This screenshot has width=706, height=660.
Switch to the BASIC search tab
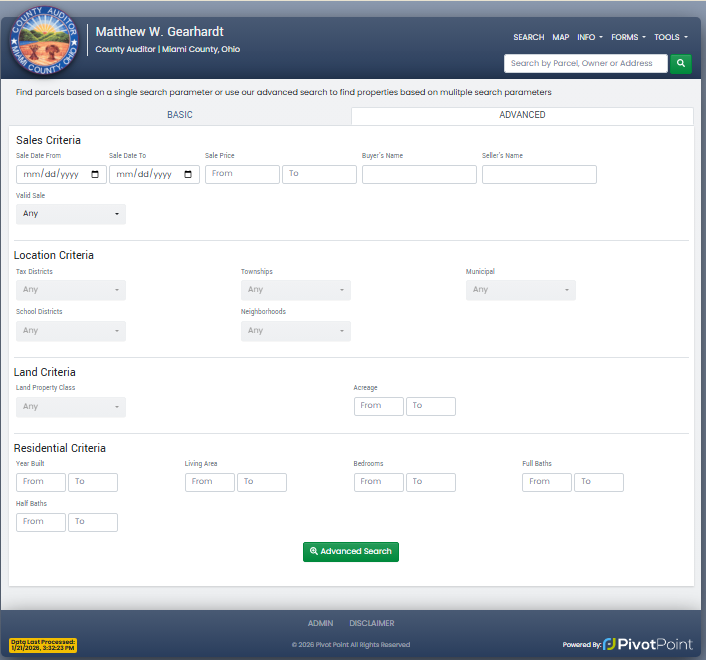pos(180,115)
